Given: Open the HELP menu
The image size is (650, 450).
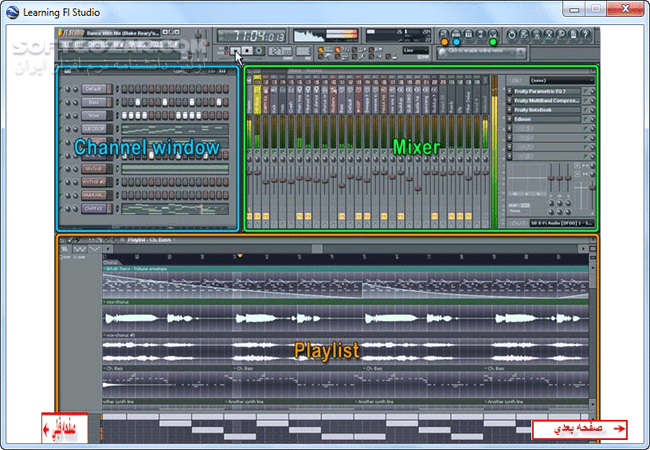Looking at the screenshot, I should (x=172, y=44).
